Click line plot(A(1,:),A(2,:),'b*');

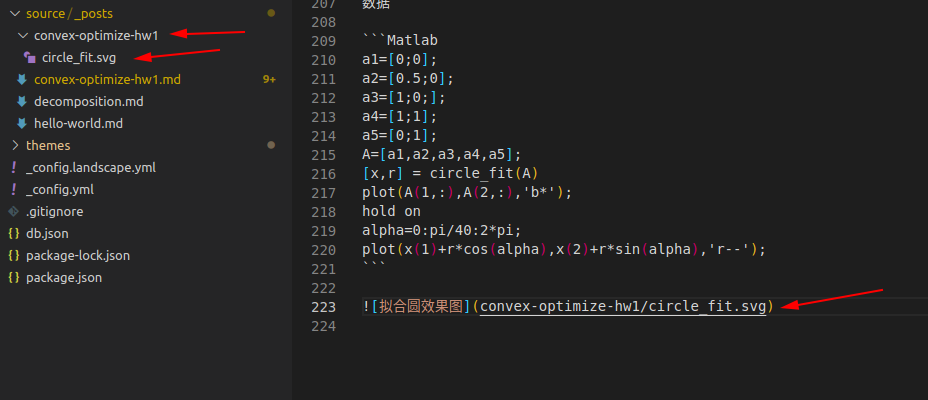[x=467, y=192]
